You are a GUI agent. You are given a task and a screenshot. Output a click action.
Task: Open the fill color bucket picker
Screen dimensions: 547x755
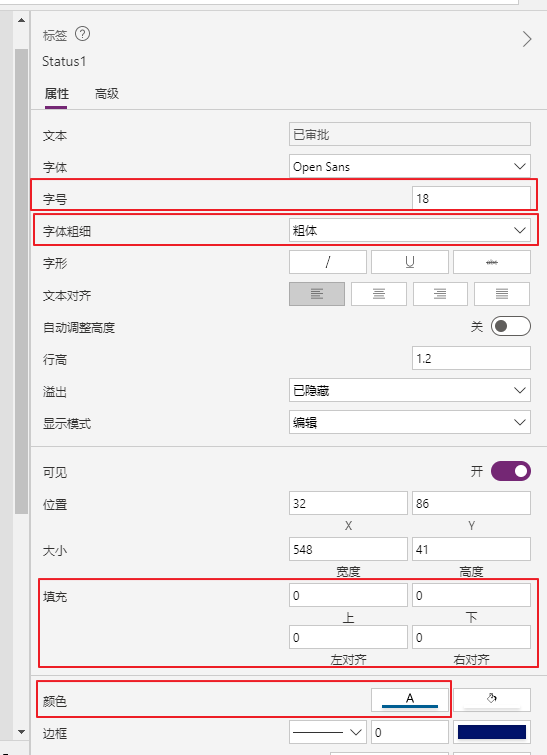pyautogui.click(x=492, y=700)
